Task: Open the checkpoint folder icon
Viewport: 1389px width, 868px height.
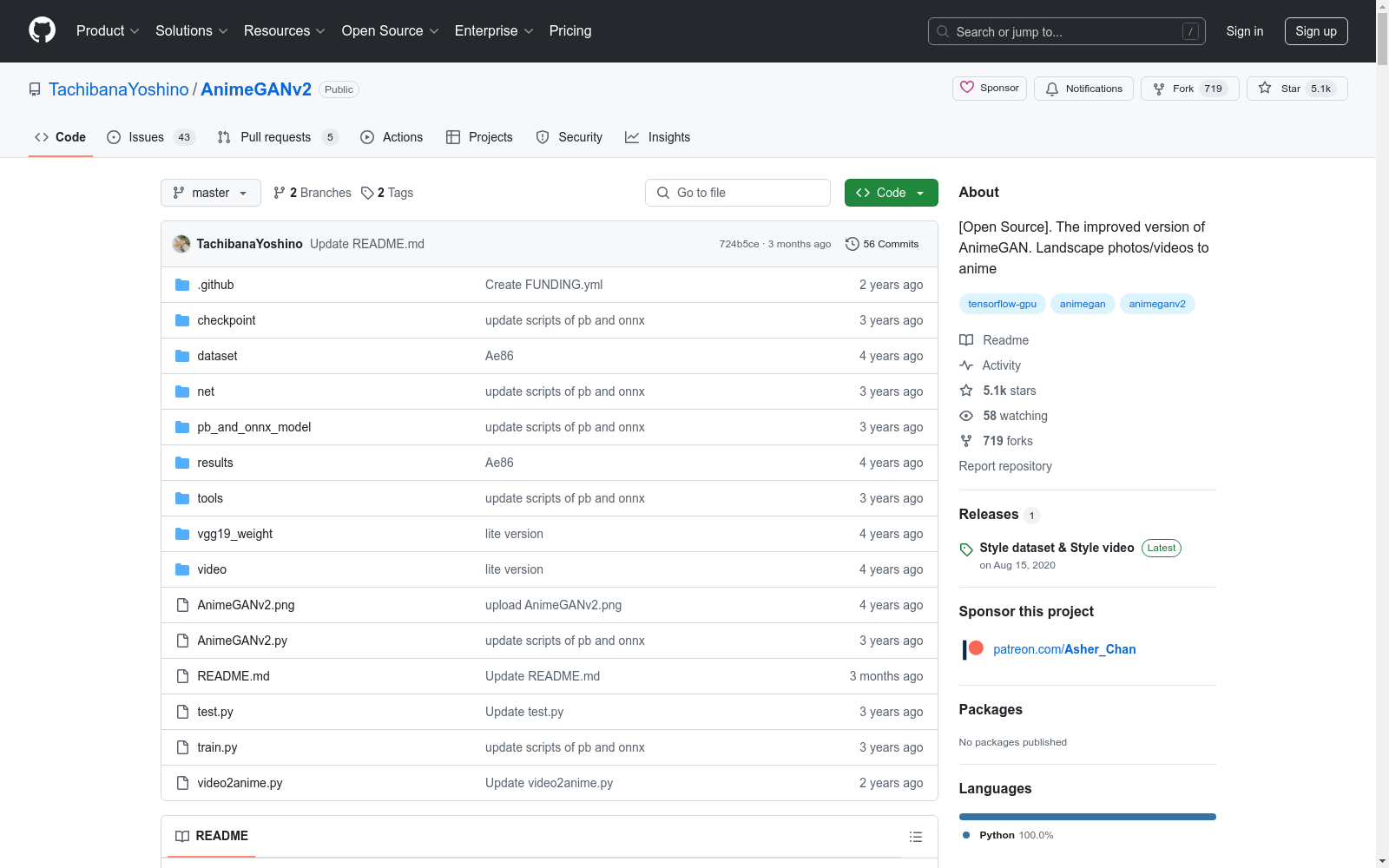Action: (x=182, y=320)
